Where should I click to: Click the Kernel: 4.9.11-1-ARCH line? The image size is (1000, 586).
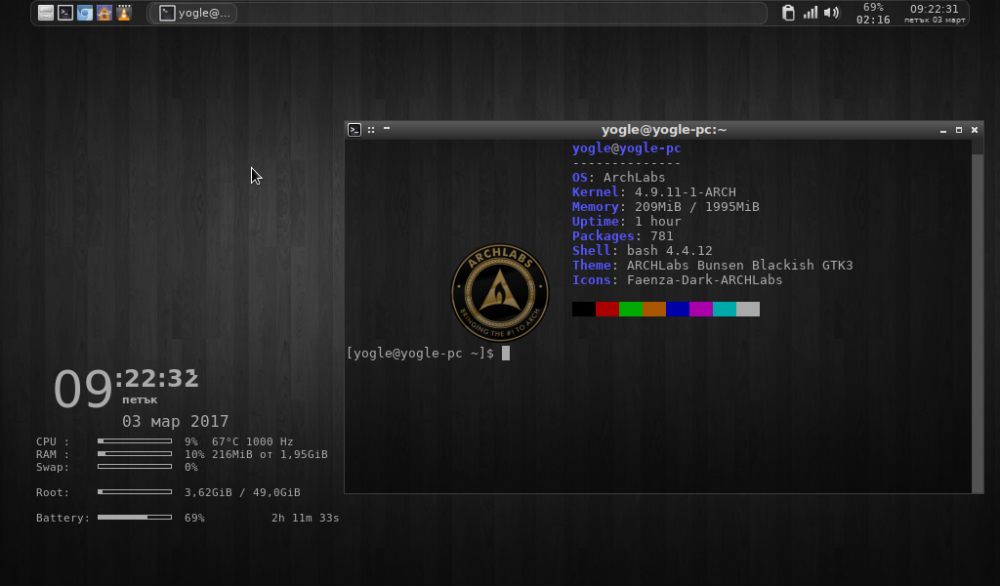654,192
